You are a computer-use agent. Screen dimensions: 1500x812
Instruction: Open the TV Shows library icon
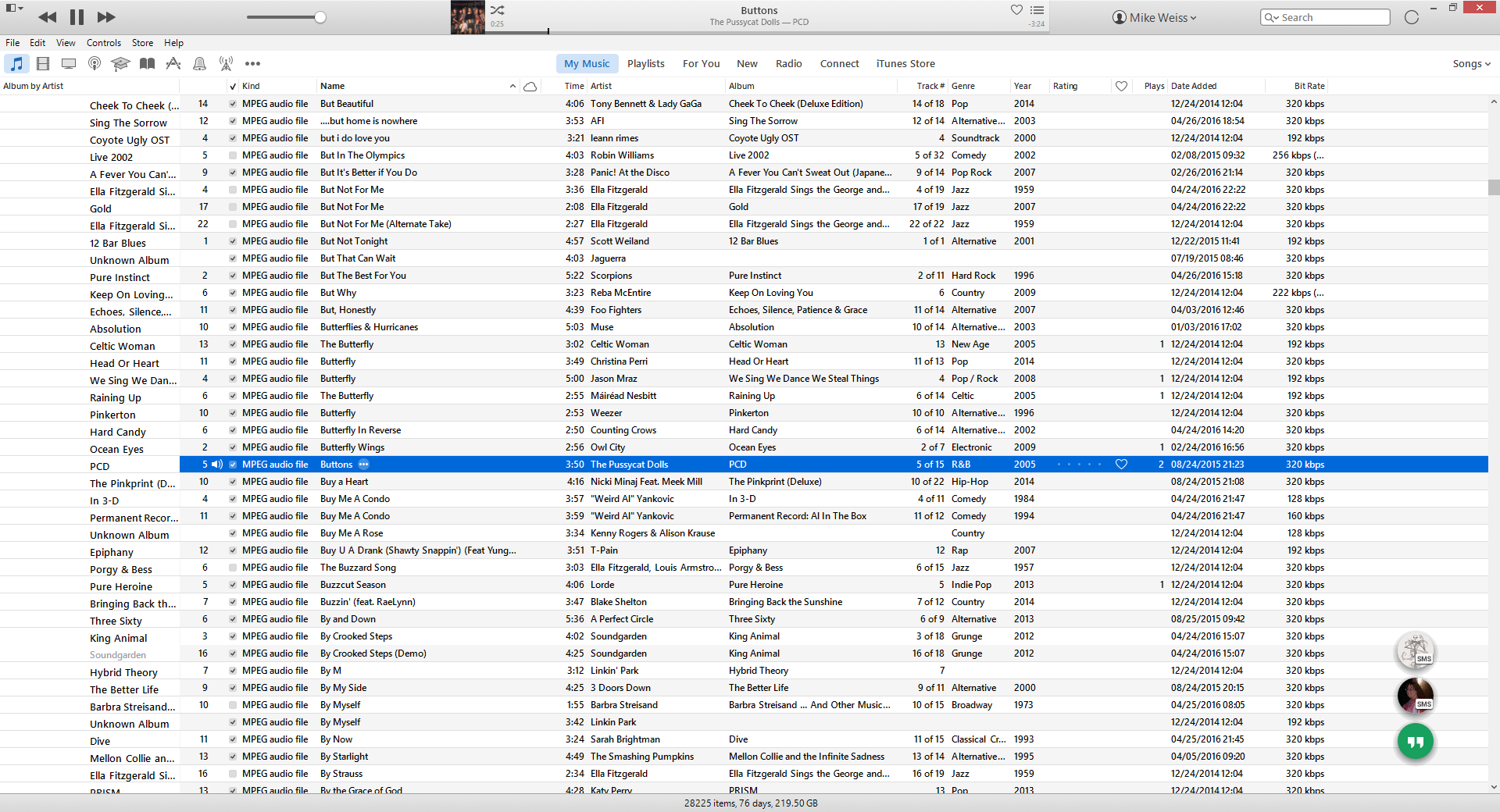point(69,64)
